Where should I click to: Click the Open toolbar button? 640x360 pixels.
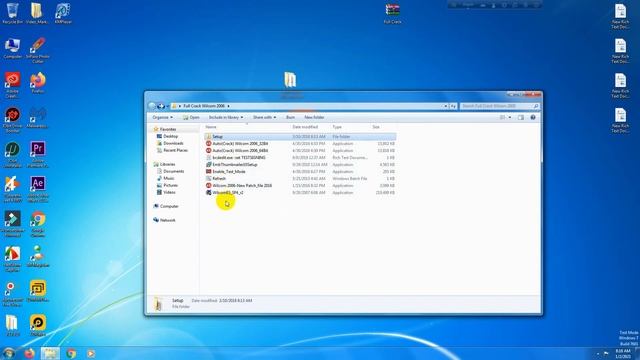coord(191,118)
